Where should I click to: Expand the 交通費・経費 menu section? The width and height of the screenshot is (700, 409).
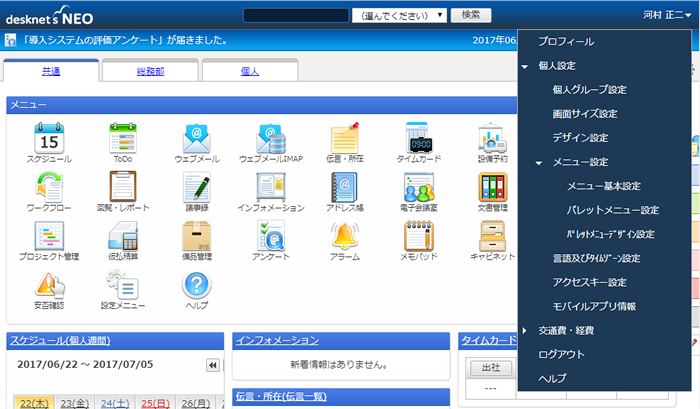point(525,330)
